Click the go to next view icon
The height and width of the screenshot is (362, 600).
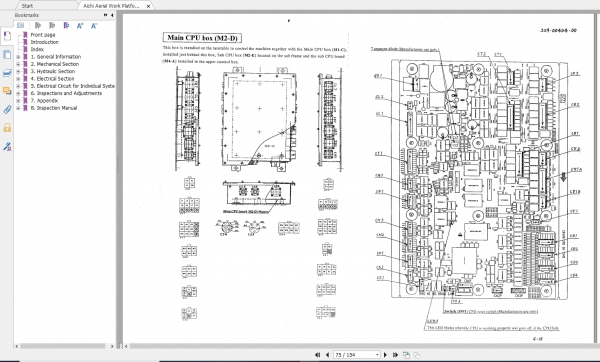click(x=417, y=355)
